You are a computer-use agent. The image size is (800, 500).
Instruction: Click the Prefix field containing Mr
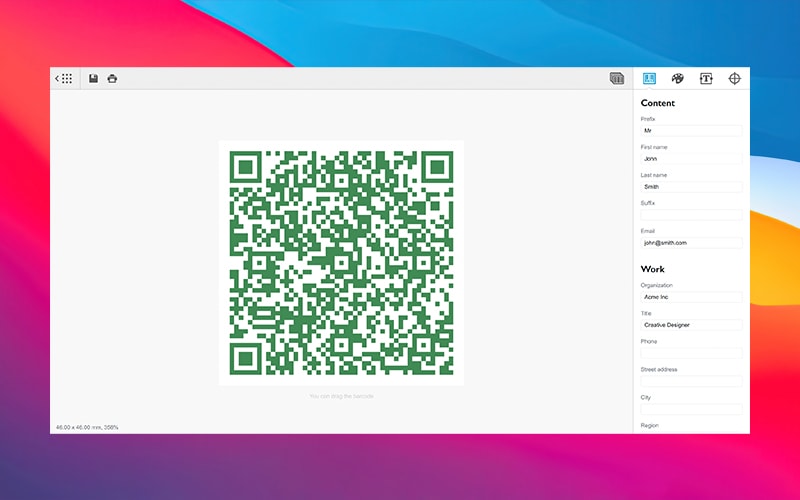point(691,130)
